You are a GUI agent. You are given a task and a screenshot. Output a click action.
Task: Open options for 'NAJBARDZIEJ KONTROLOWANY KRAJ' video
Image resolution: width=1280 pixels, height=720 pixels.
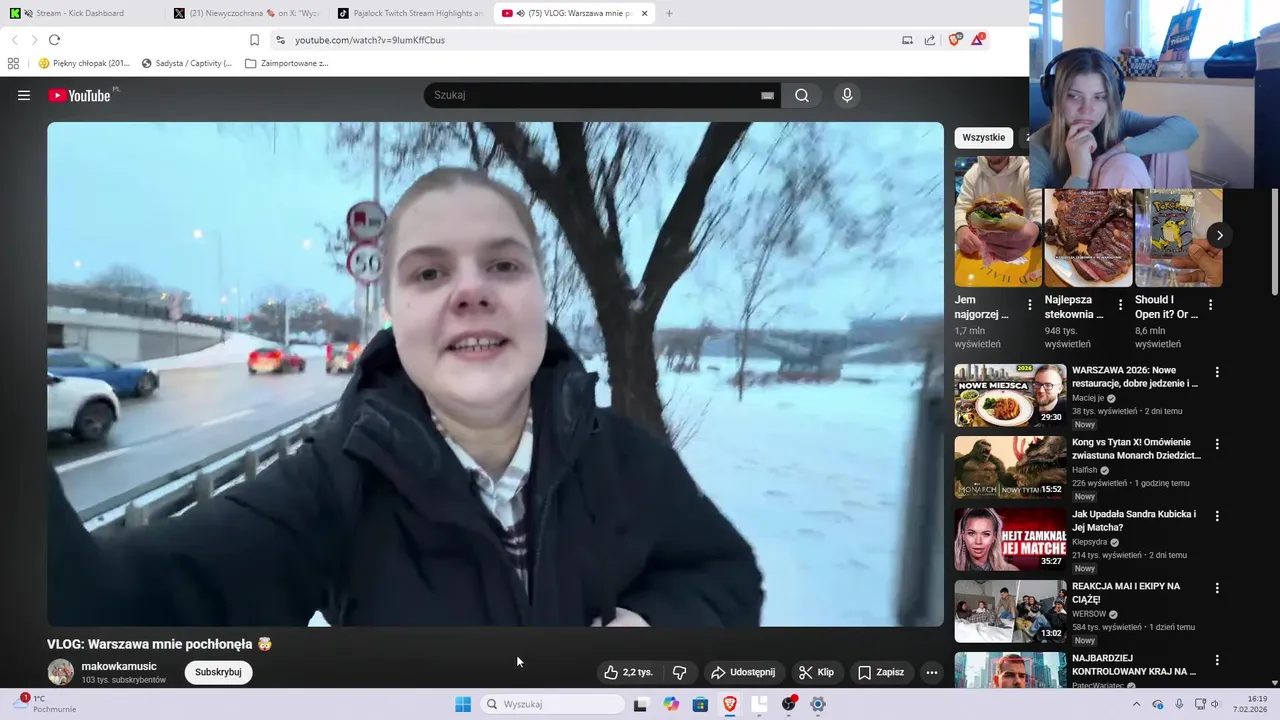(x=1217, y=660)
